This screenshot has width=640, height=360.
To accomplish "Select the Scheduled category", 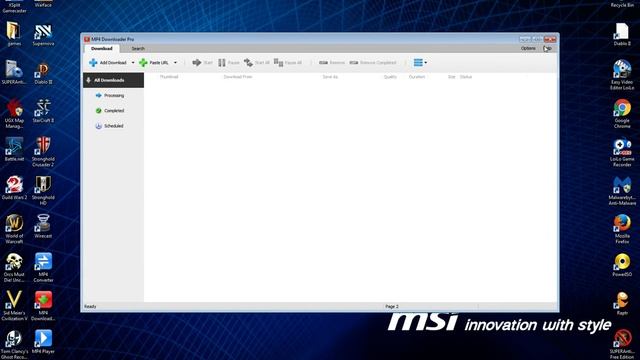I will click(113, 126).
